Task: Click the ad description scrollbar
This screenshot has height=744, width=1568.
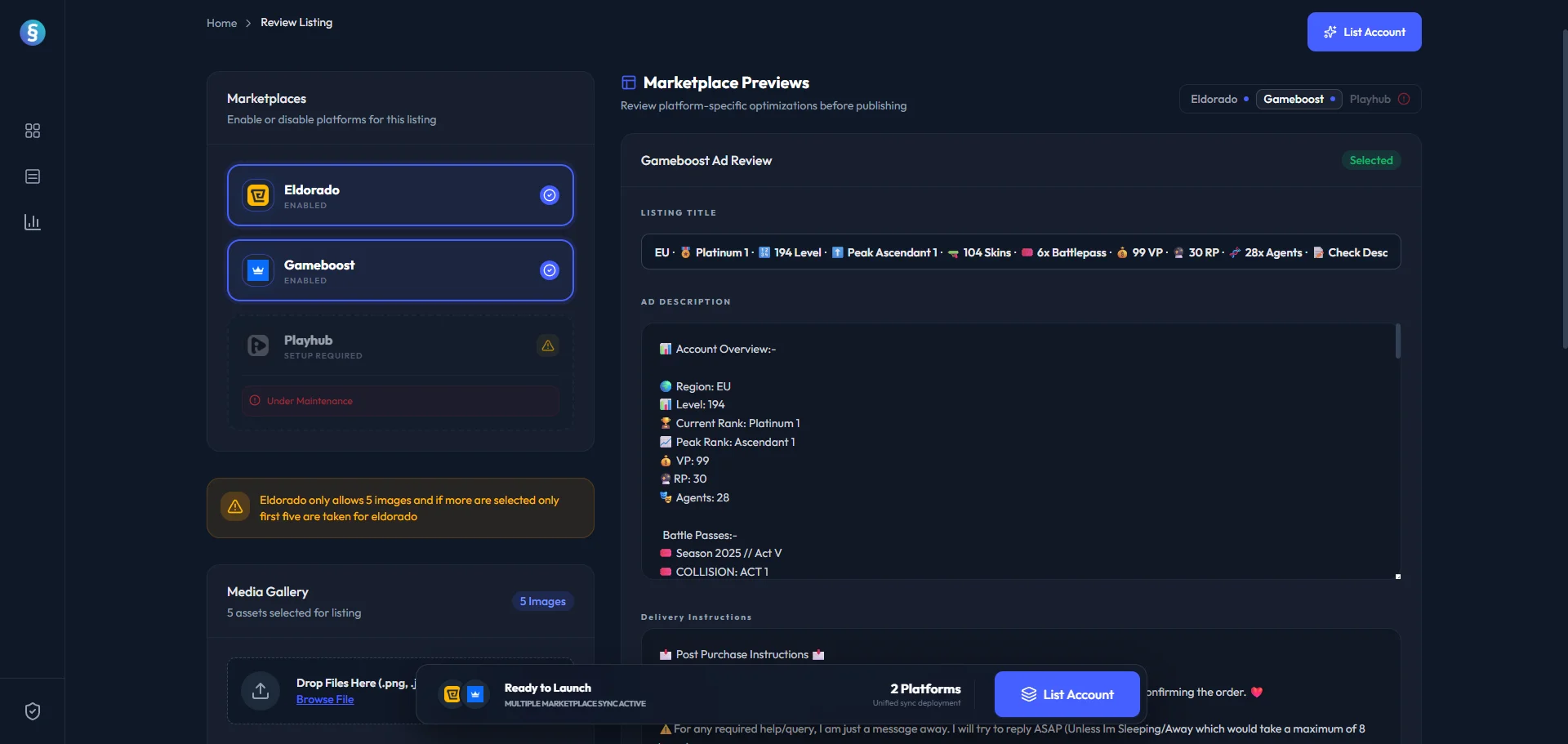Action: coord(1398,341)
